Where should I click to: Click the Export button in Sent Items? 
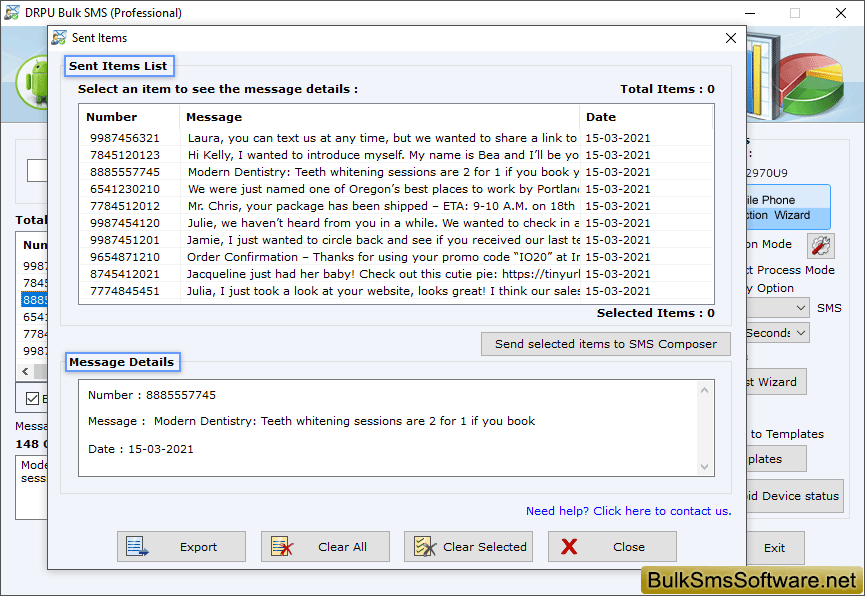tap(181, 546)
